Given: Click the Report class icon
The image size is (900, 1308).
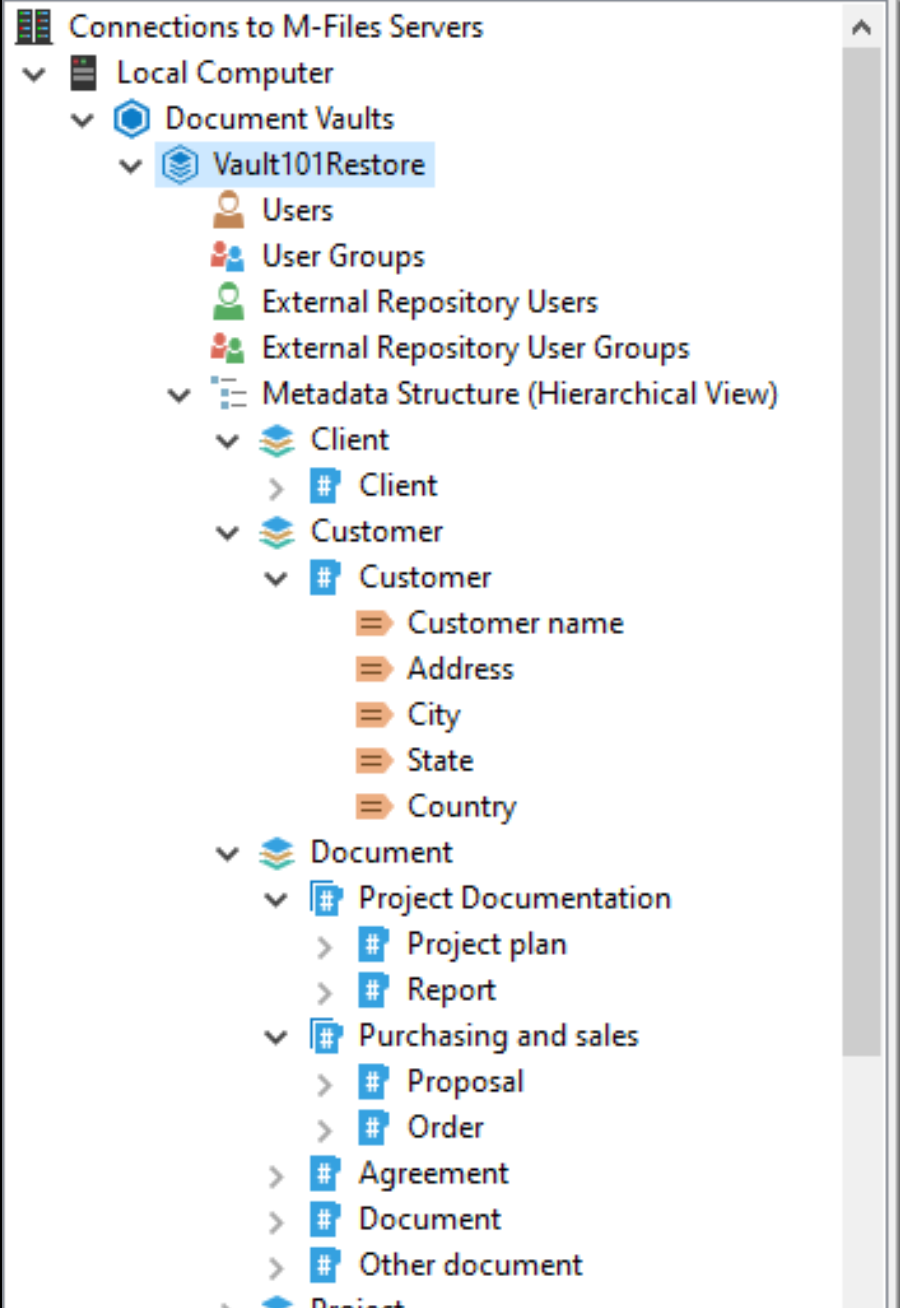Looking at the screenshot, I should [373, 991].
